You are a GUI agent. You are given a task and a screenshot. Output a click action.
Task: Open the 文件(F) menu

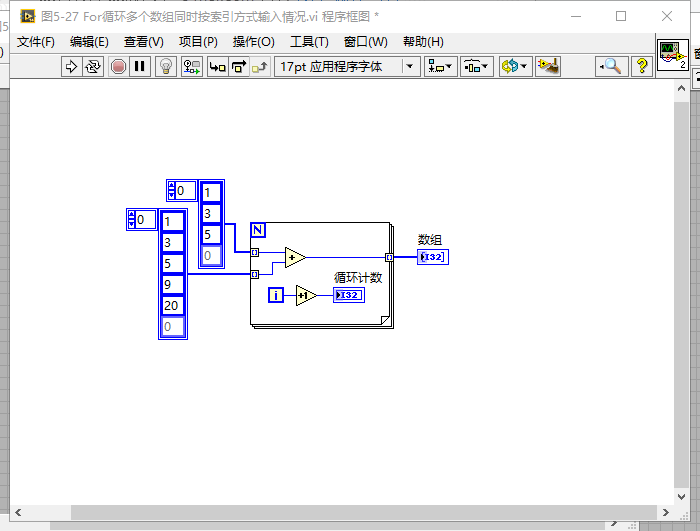(x=36, y=42)
